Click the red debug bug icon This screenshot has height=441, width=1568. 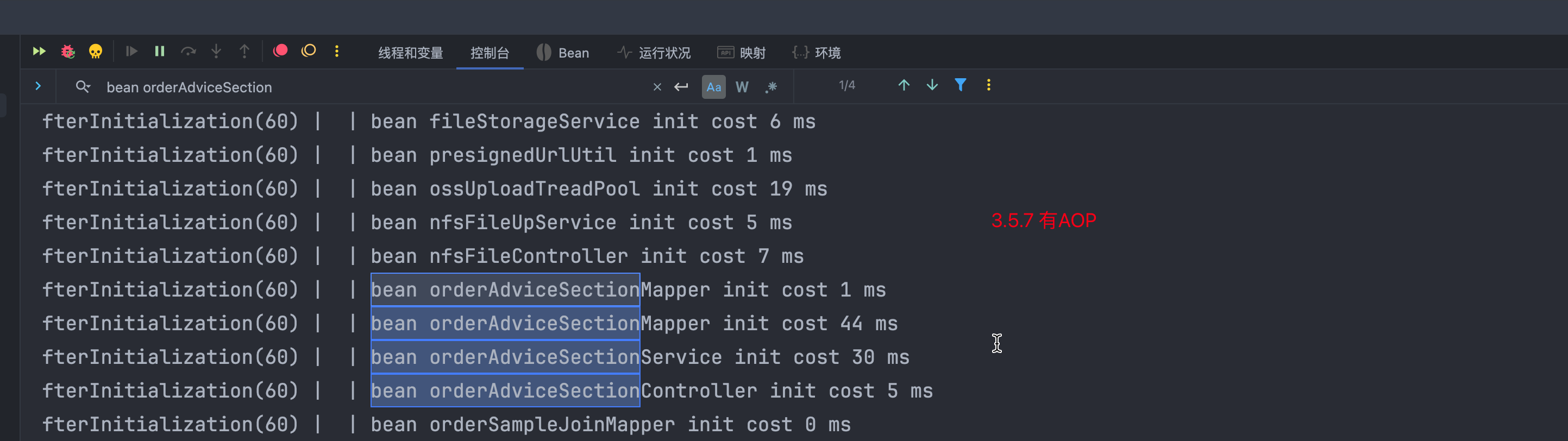click(67, 52)
